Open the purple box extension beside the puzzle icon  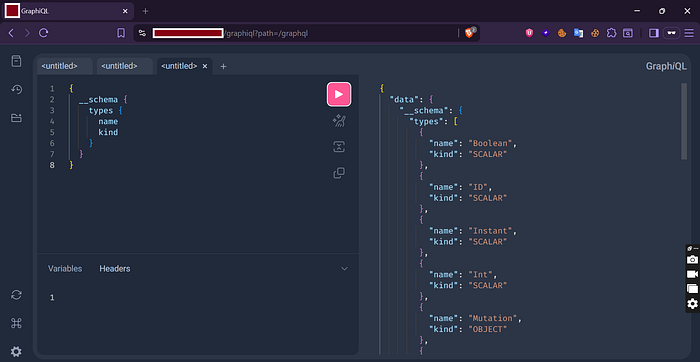[x=628, y=33]
